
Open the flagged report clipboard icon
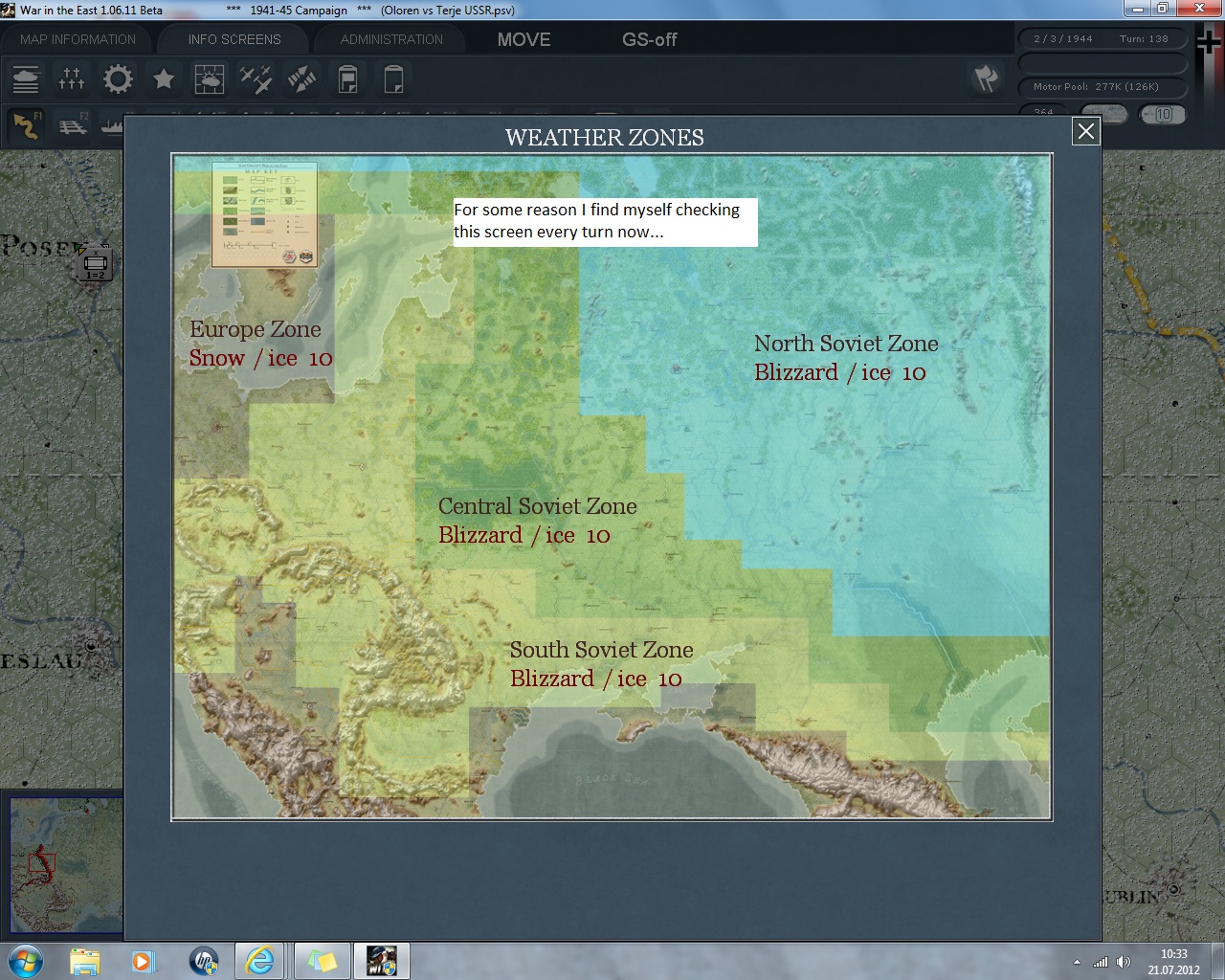[x=347, y=78]
